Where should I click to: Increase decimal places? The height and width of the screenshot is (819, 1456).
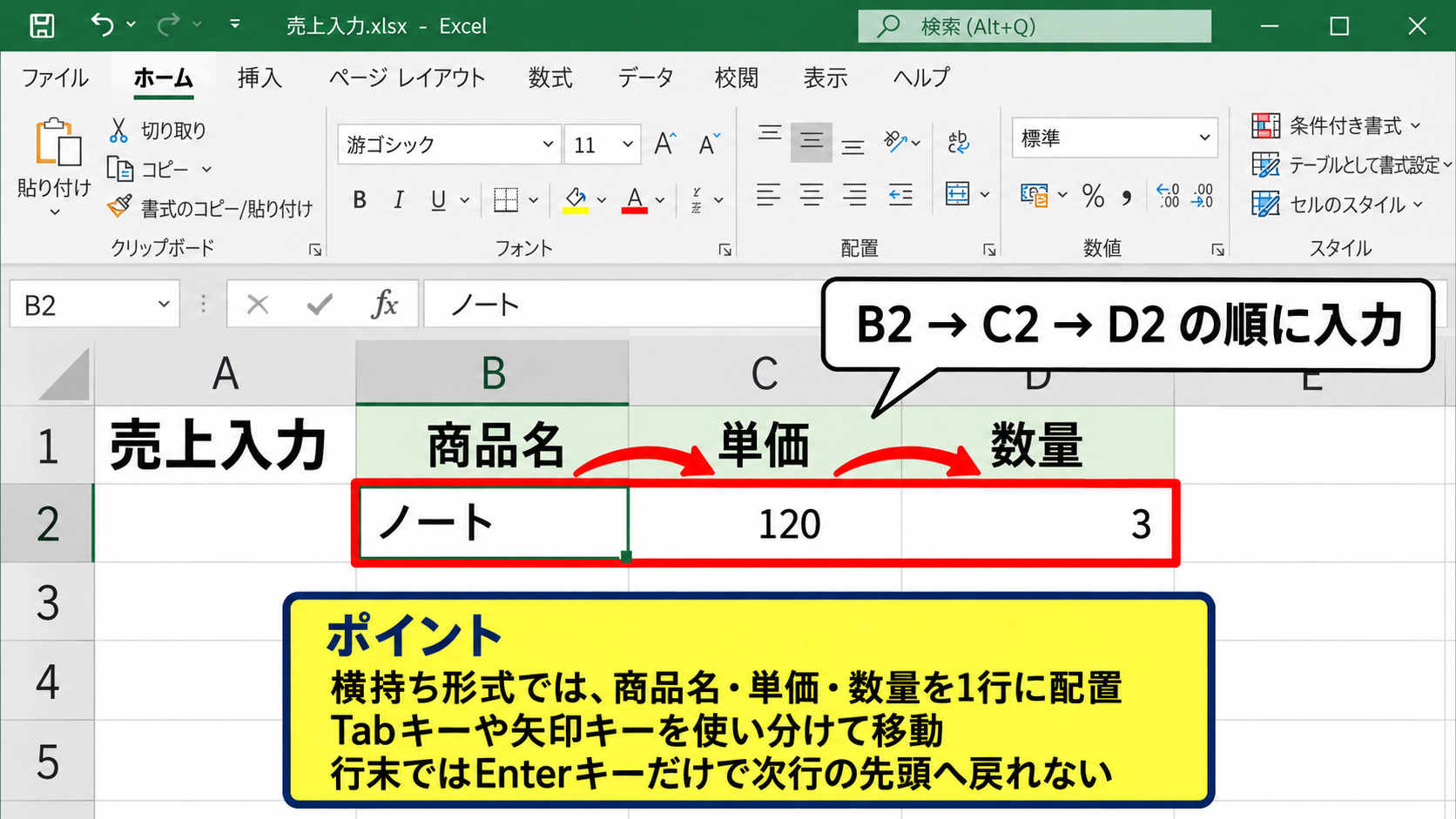pyautogui.click(x=1167, y=196)
